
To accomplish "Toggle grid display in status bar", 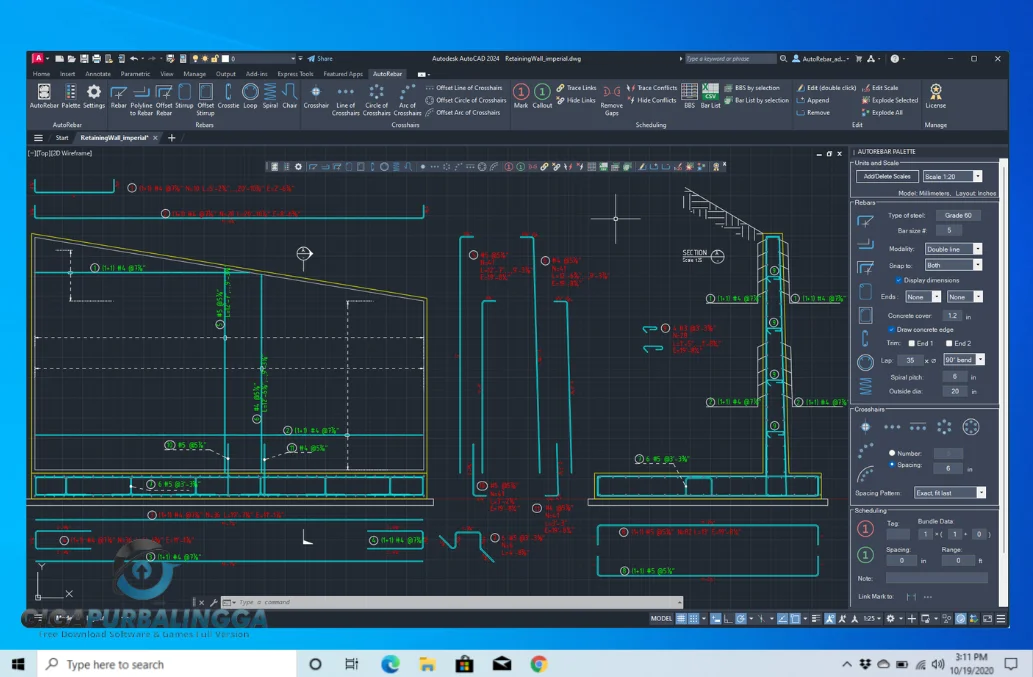I will pyautogui.click(x=681, y=618).
